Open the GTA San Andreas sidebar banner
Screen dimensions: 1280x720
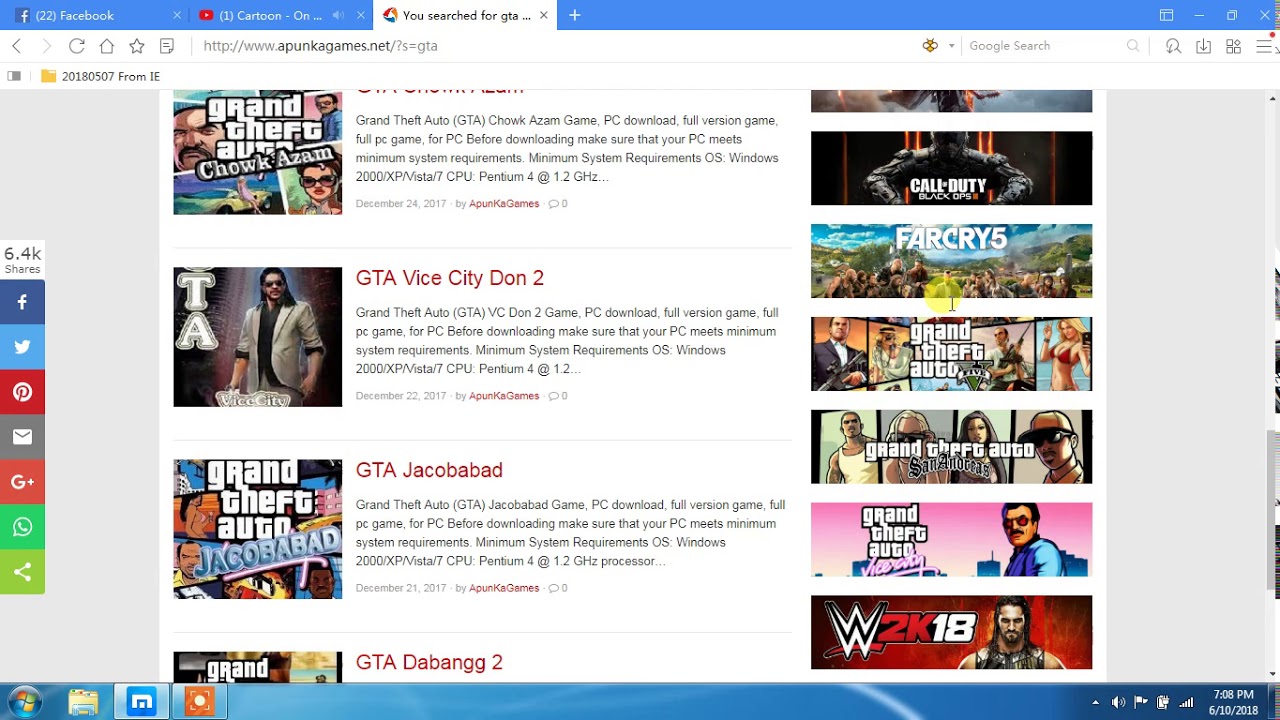(951, 447)
